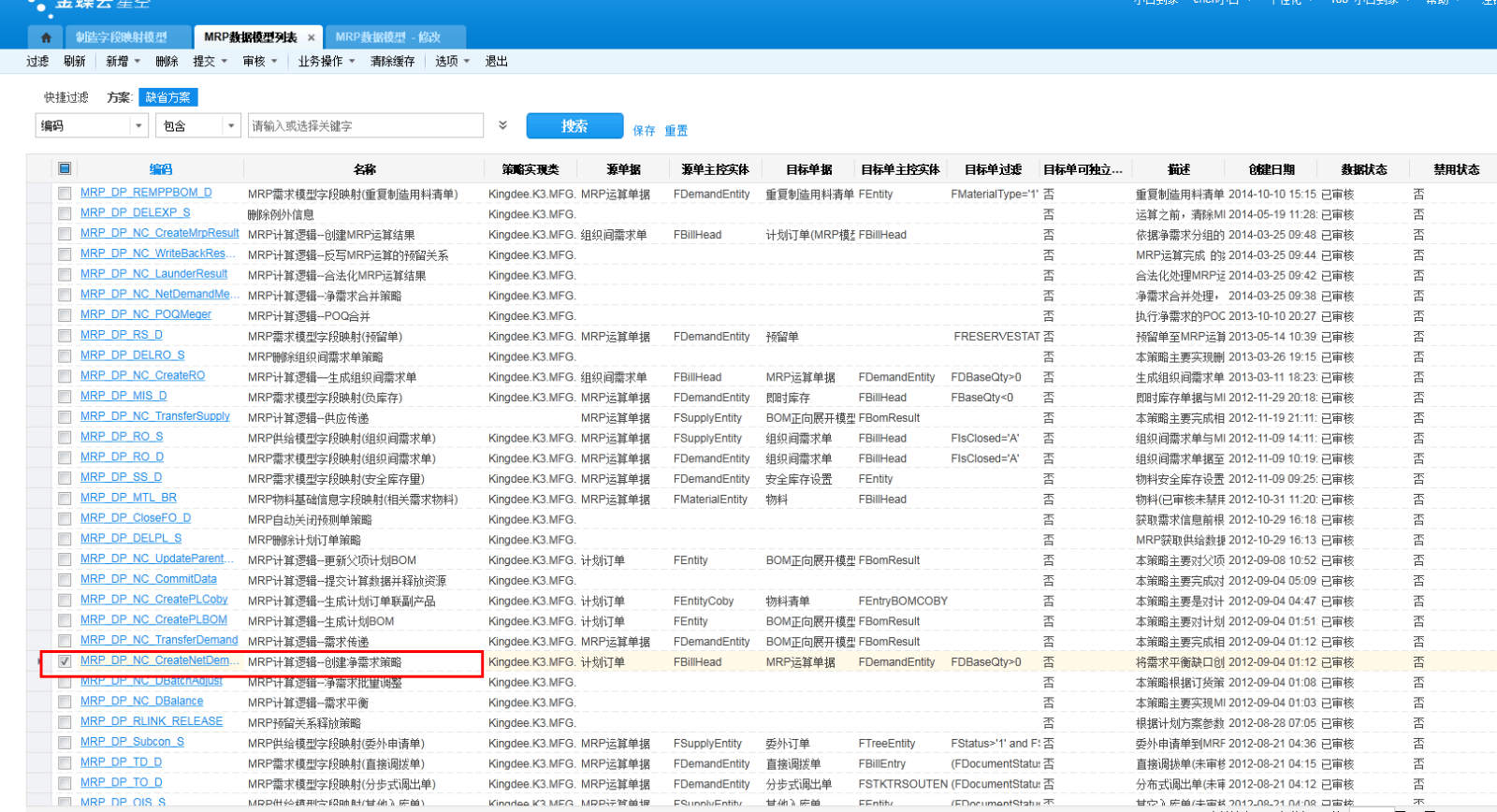Viewport: 1497px width, 812px height.
Task: Close the MRP数据模型列表 tab
Action: [312, 37]
